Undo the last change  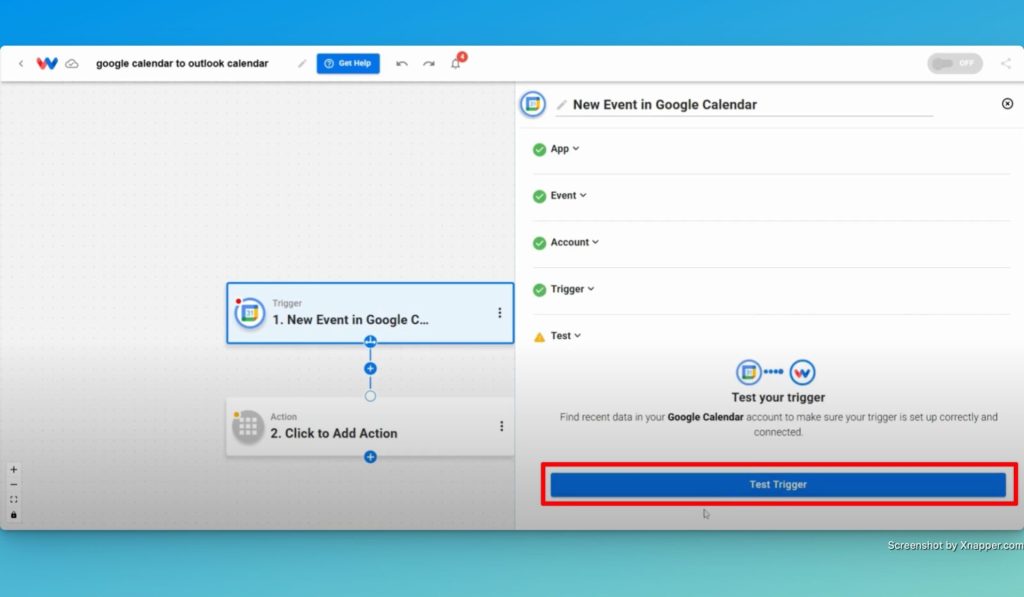(x=402, y=63)
